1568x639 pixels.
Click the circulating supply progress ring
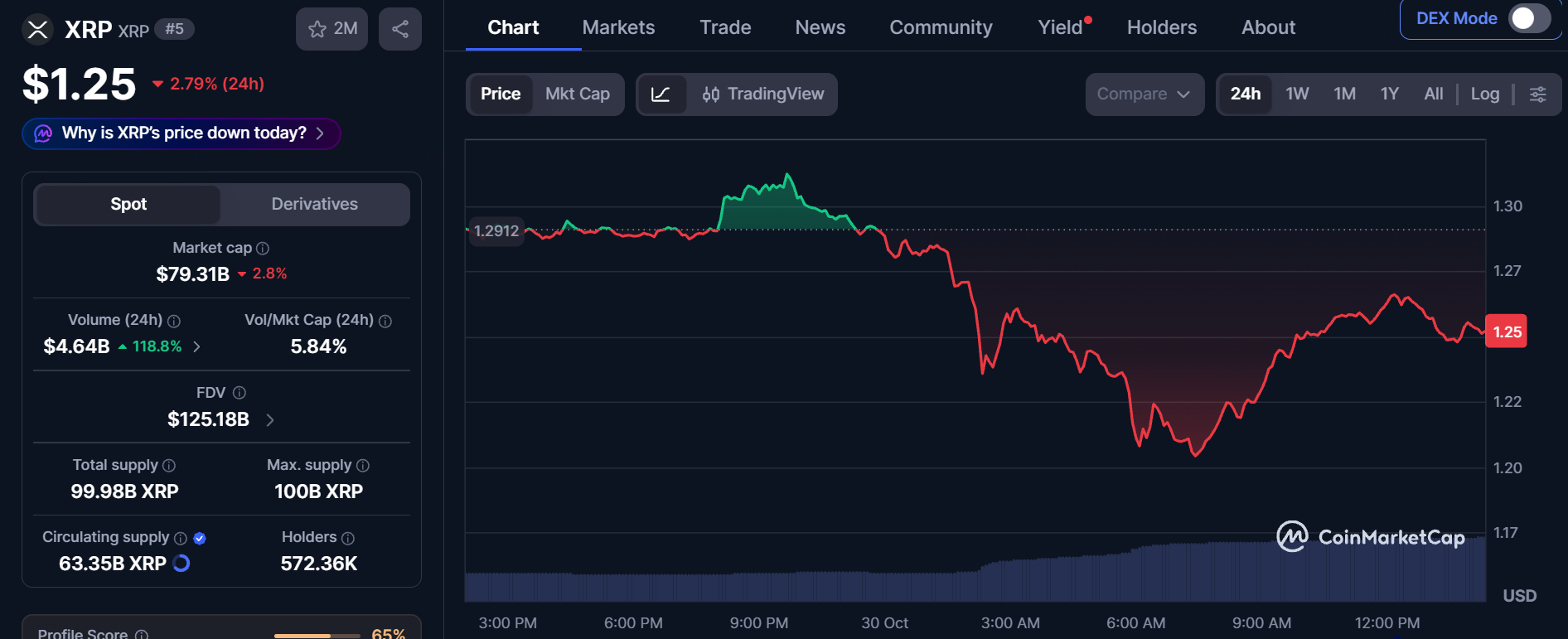(181, 564)
